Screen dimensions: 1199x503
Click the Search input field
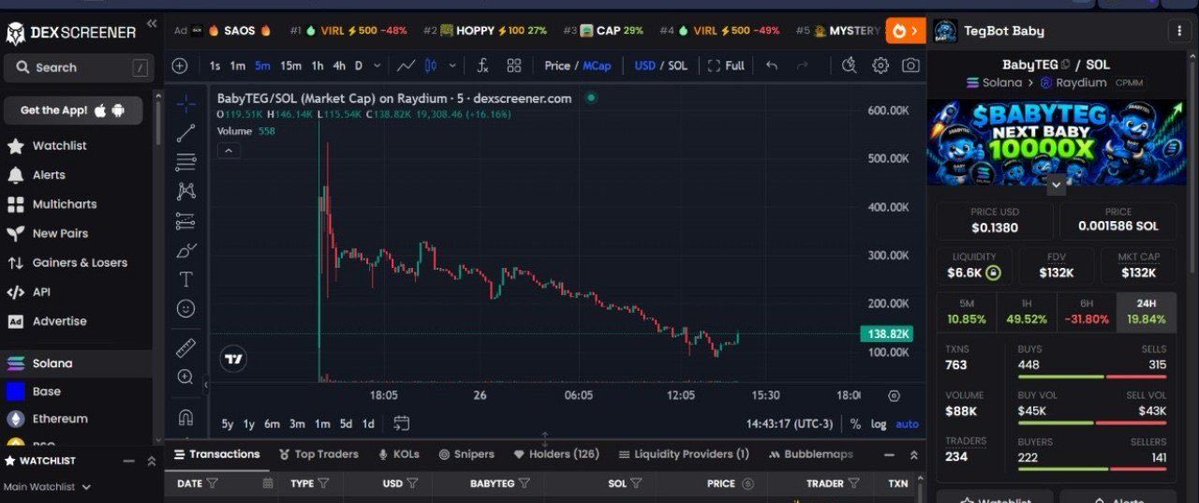(76, 67)
